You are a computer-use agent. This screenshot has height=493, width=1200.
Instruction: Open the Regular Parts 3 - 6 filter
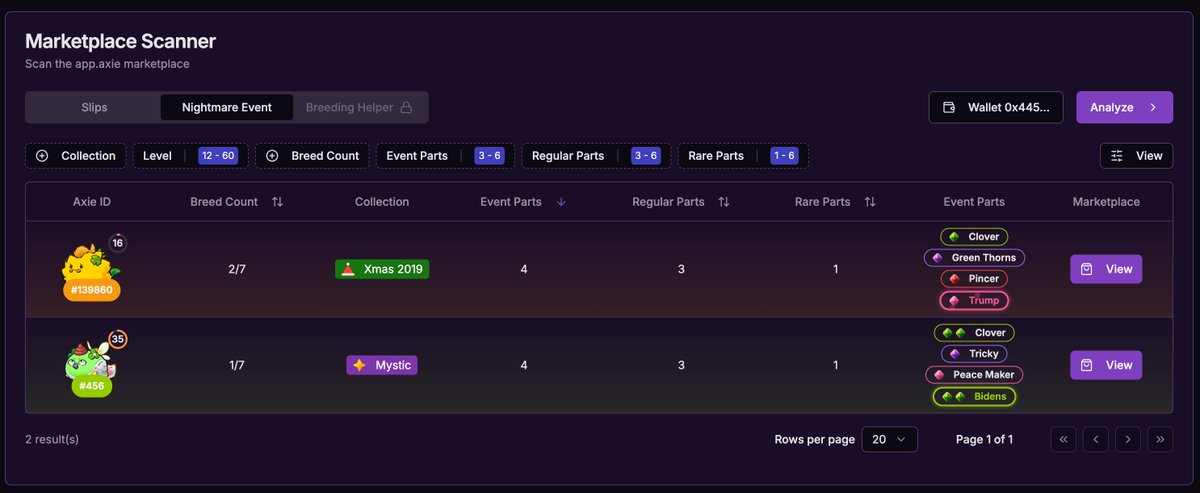pos(597,156)
